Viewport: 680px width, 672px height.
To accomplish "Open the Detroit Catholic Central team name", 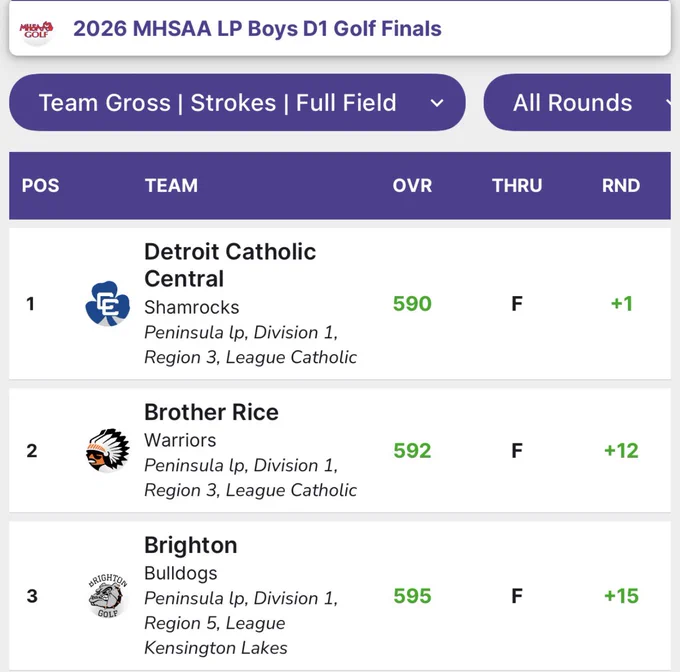I will (x=230, y=265).
